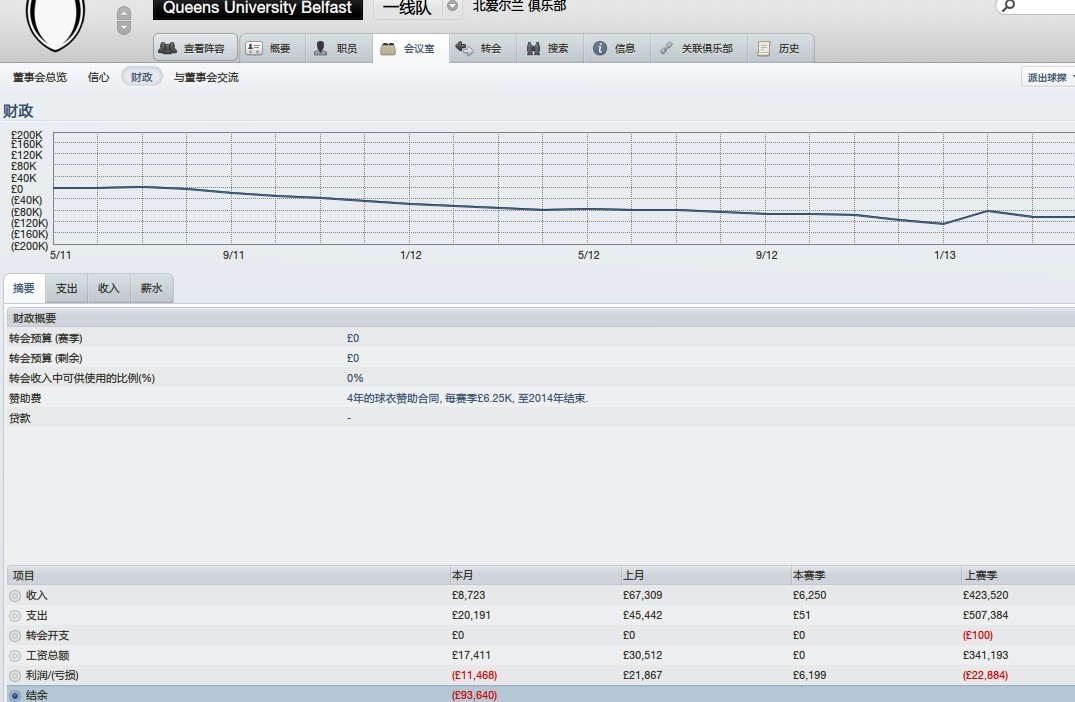Viewport: 1075px width, 702px height.
Task: Select the 工资总额 total wages radio button
Action: click(x=15, y=656)
